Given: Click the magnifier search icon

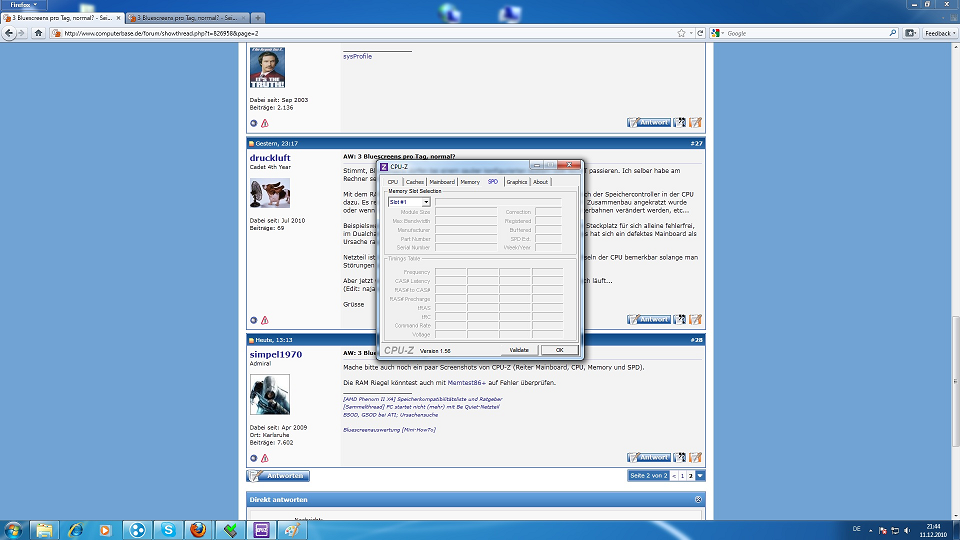Looking at the screenshot, I should [x=893, y=33].
